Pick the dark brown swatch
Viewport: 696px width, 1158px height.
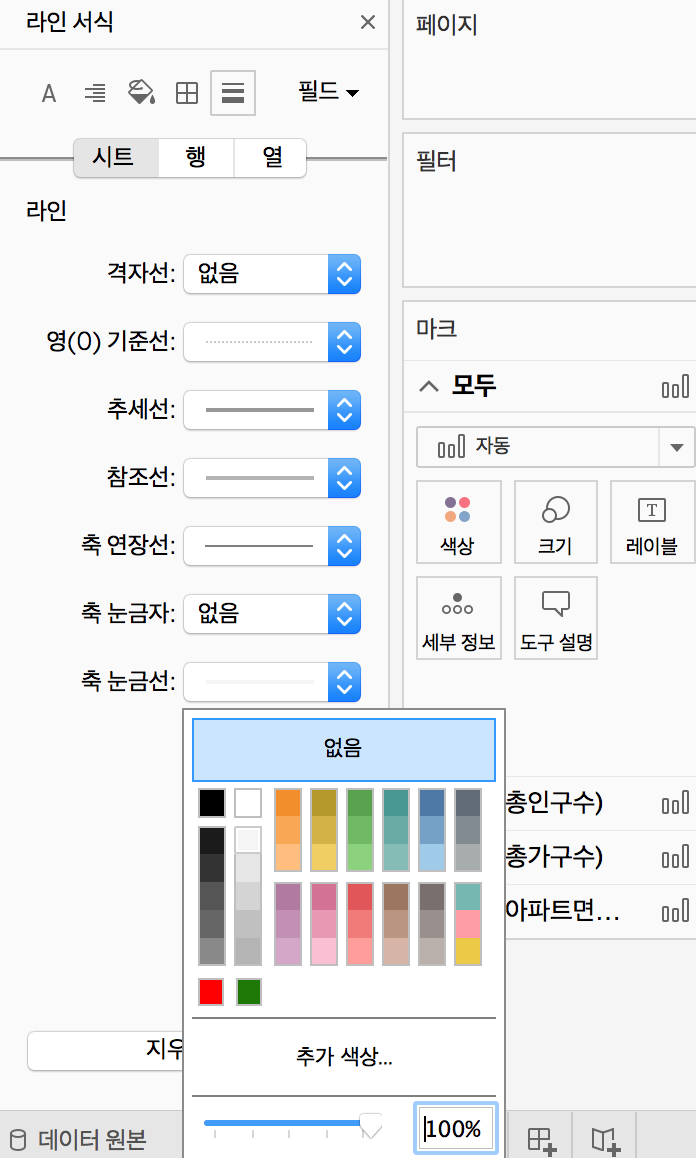[396, 897]
